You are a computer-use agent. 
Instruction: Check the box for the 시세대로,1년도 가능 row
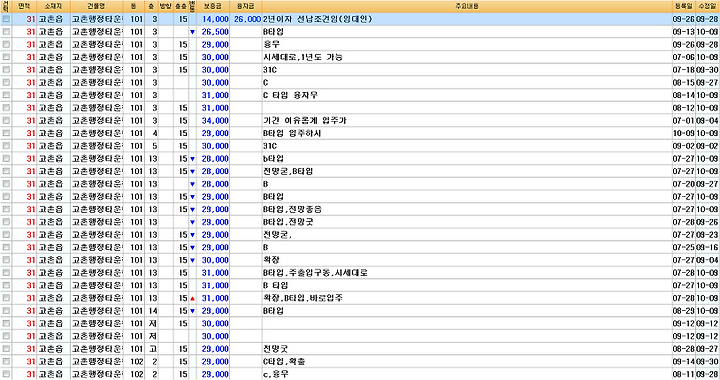tap(6, 57)
